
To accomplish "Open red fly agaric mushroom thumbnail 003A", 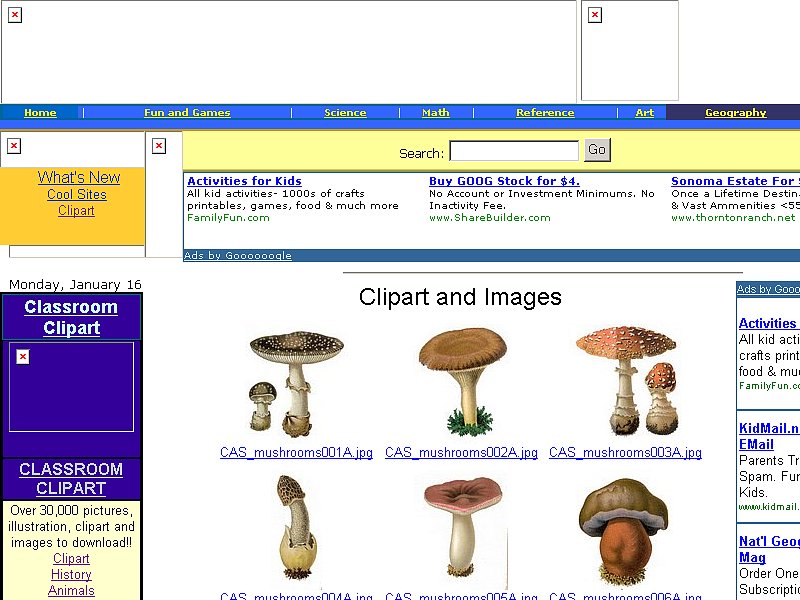I will tap(627, 381).
